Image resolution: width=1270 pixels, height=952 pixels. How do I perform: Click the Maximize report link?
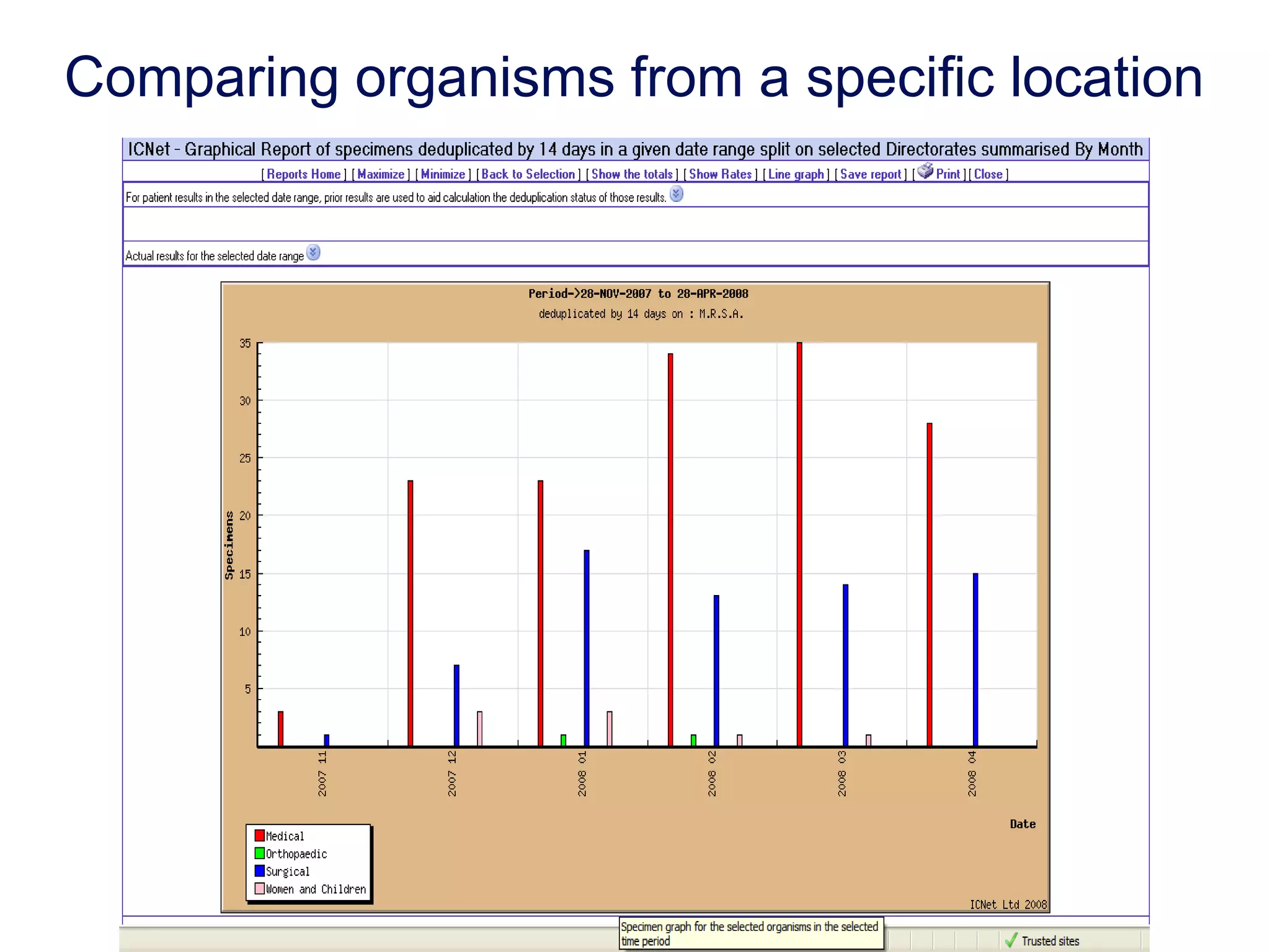point(381,174)
